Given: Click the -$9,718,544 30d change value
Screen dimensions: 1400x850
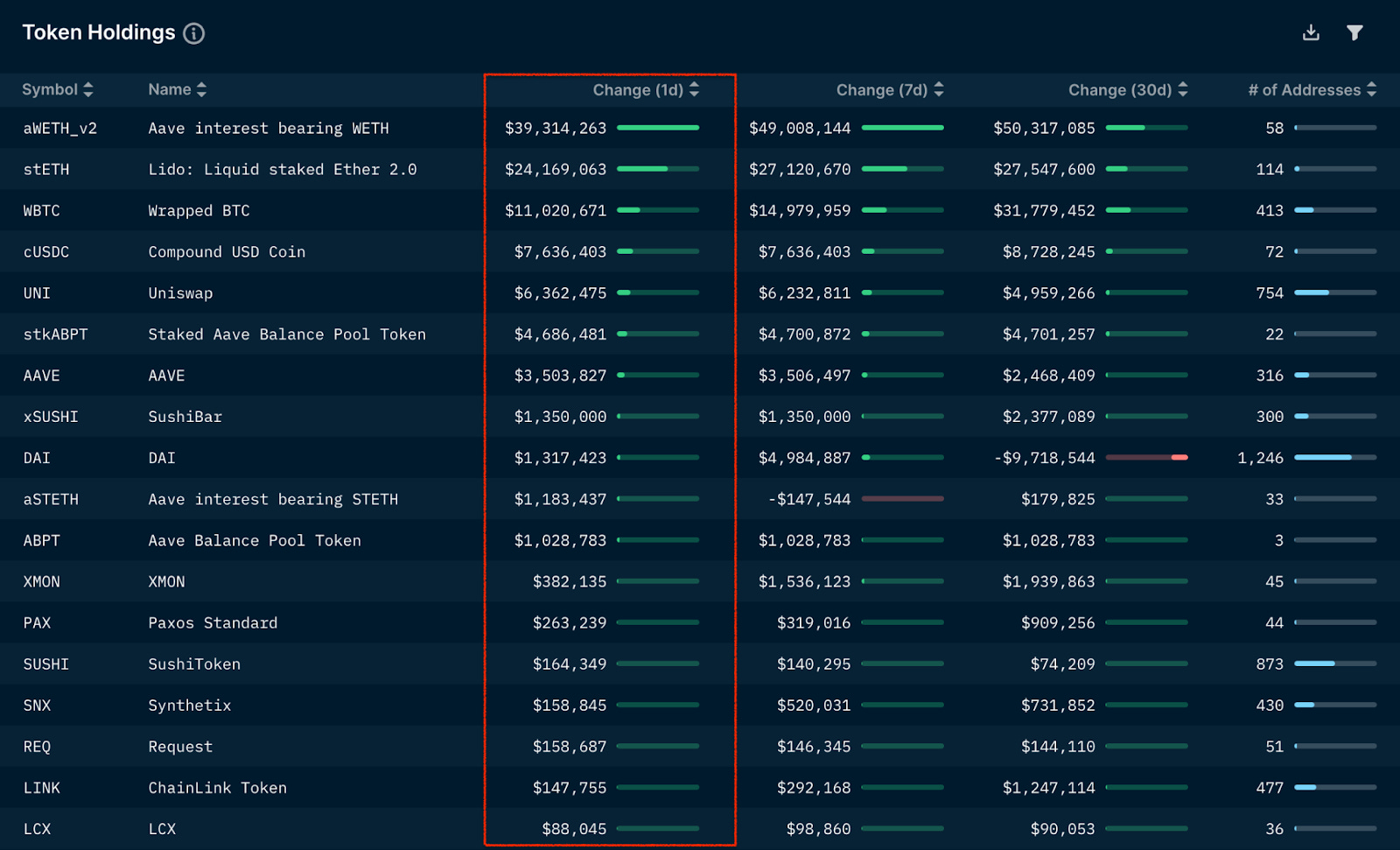Looking at the screenshot, I should click(1044, 458).
